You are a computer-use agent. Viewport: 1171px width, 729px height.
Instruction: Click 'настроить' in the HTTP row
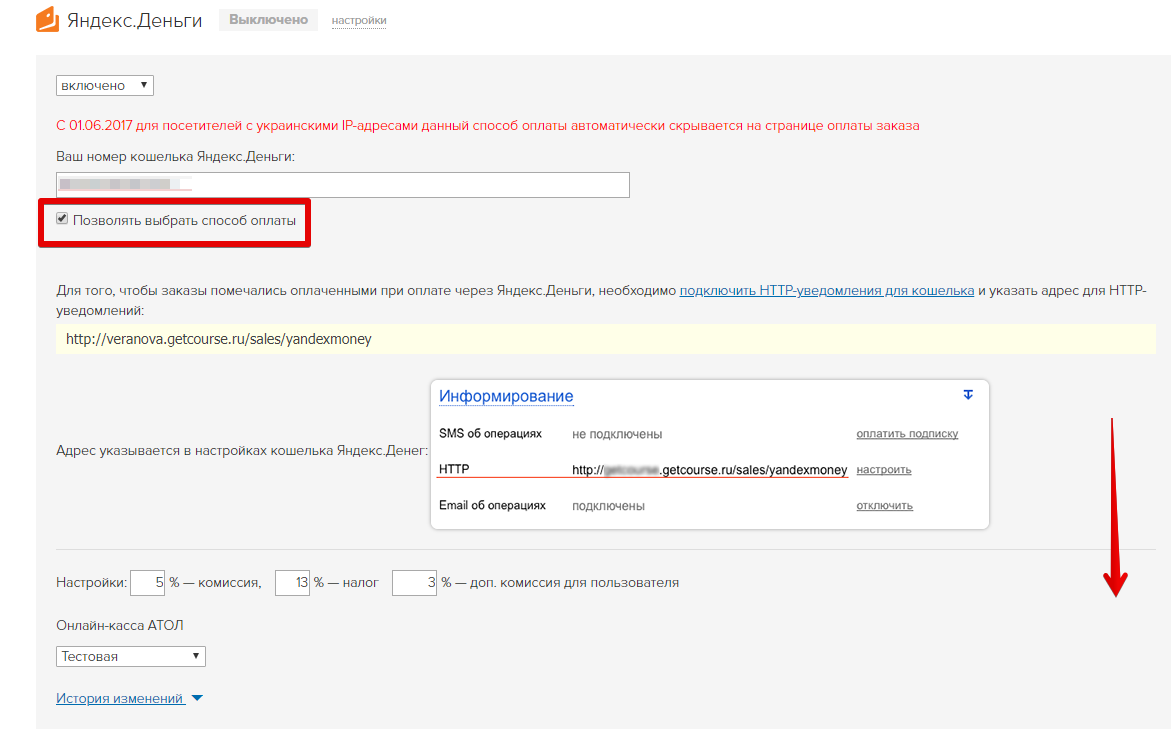click(884, 470)
